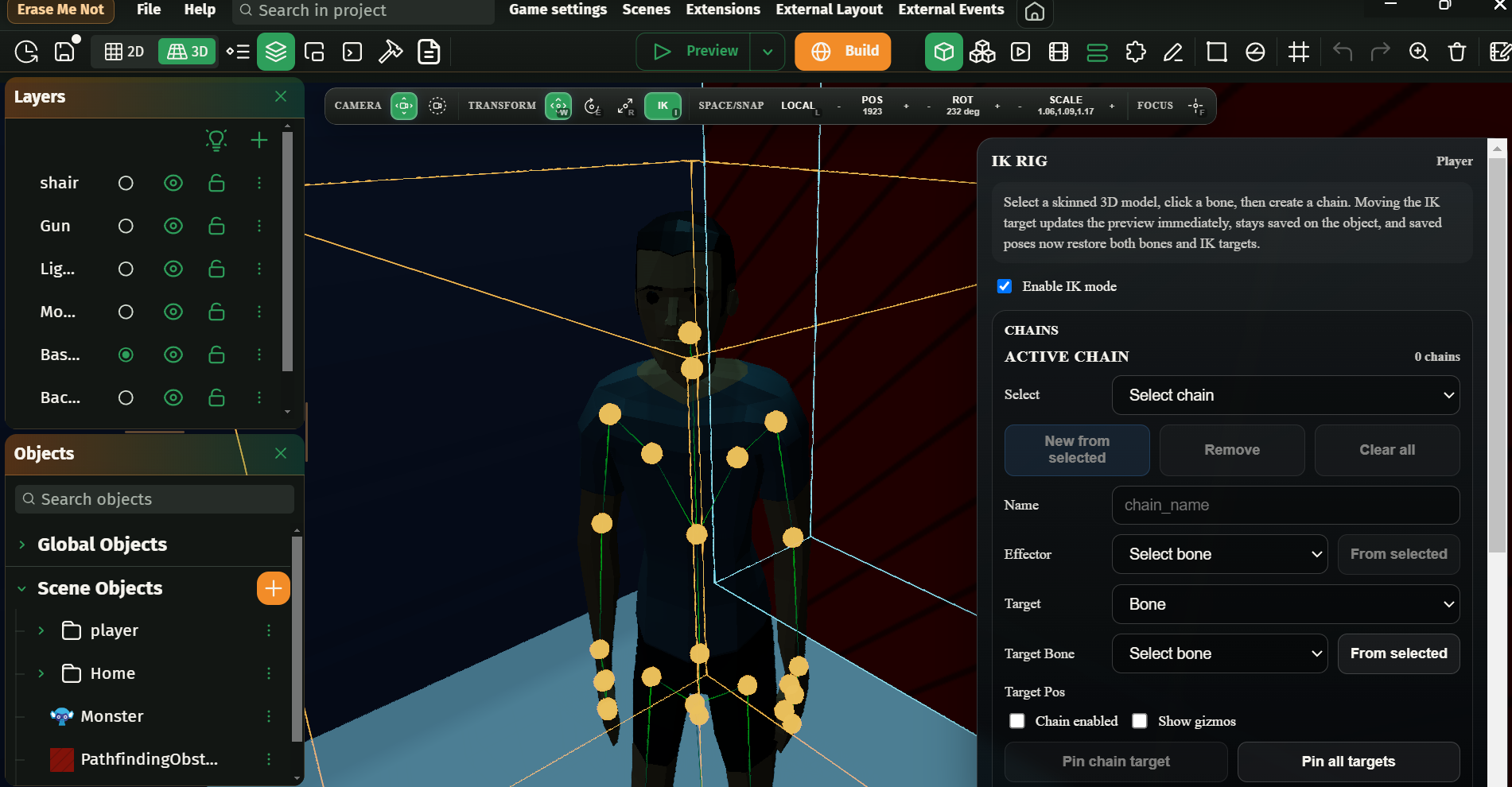Image resolution: width=1512 pixels, height=787 pixels.
Task: Click the layers stack icon in toolbar
Action: 275,52
